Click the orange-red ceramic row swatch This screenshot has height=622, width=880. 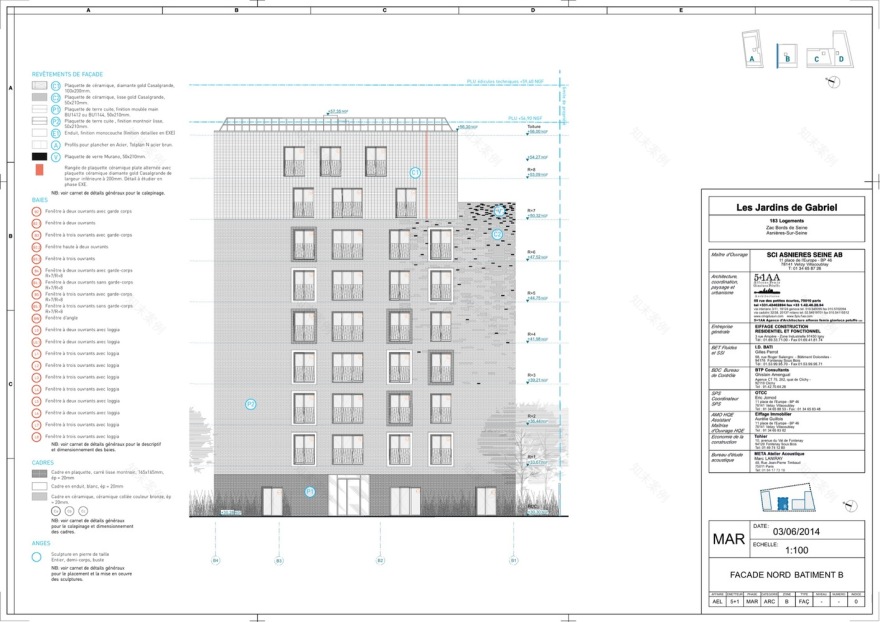pyautogui.click(x=39, y=171)
